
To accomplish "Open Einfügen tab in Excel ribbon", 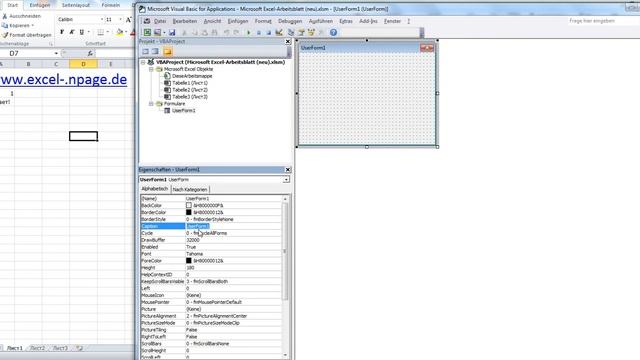I will click(40, 5).
